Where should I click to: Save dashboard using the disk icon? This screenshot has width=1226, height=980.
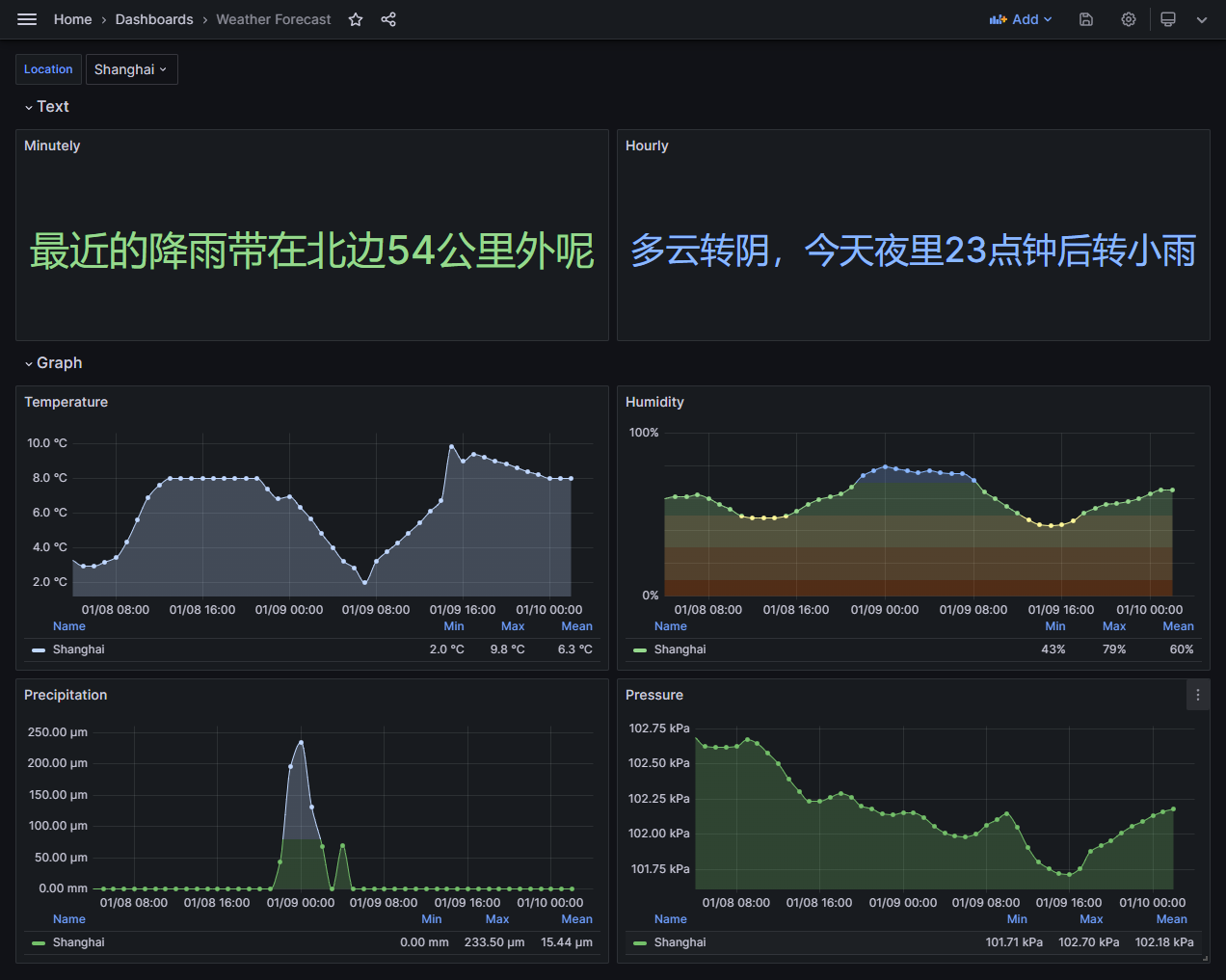point(1086,19)
